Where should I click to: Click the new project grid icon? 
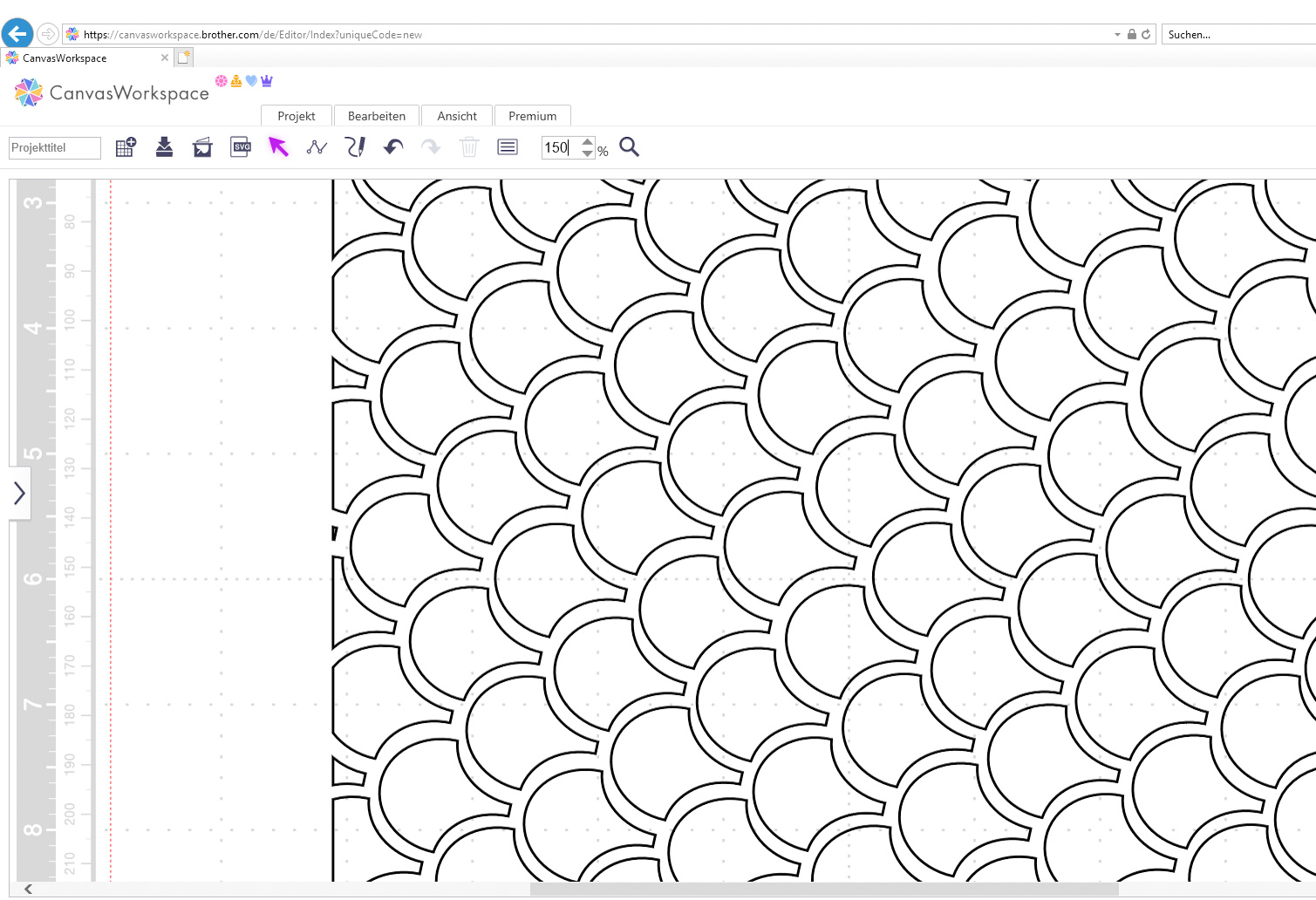tap(126, 147)
